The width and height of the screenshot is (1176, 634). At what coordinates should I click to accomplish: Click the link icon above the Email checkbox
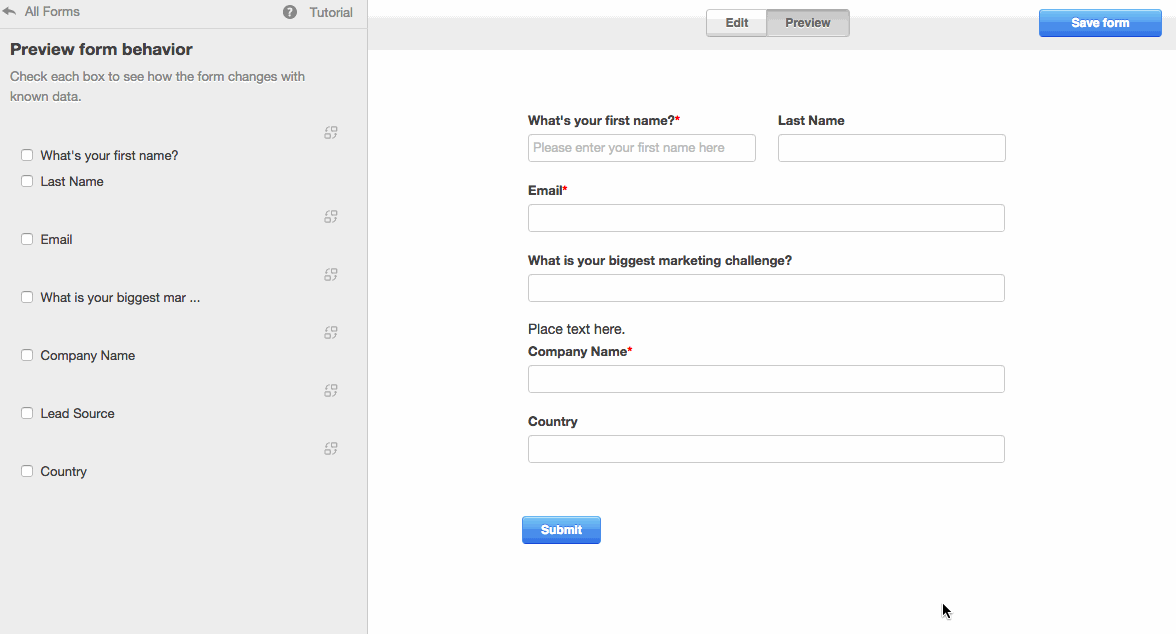coord(331,217)
